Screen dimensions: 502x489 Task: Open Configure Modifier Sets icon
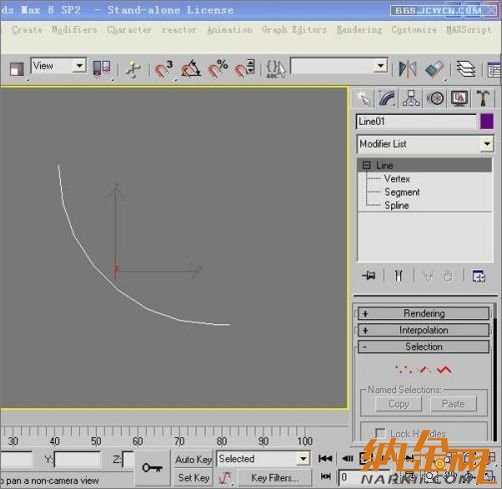coord(479,276)
